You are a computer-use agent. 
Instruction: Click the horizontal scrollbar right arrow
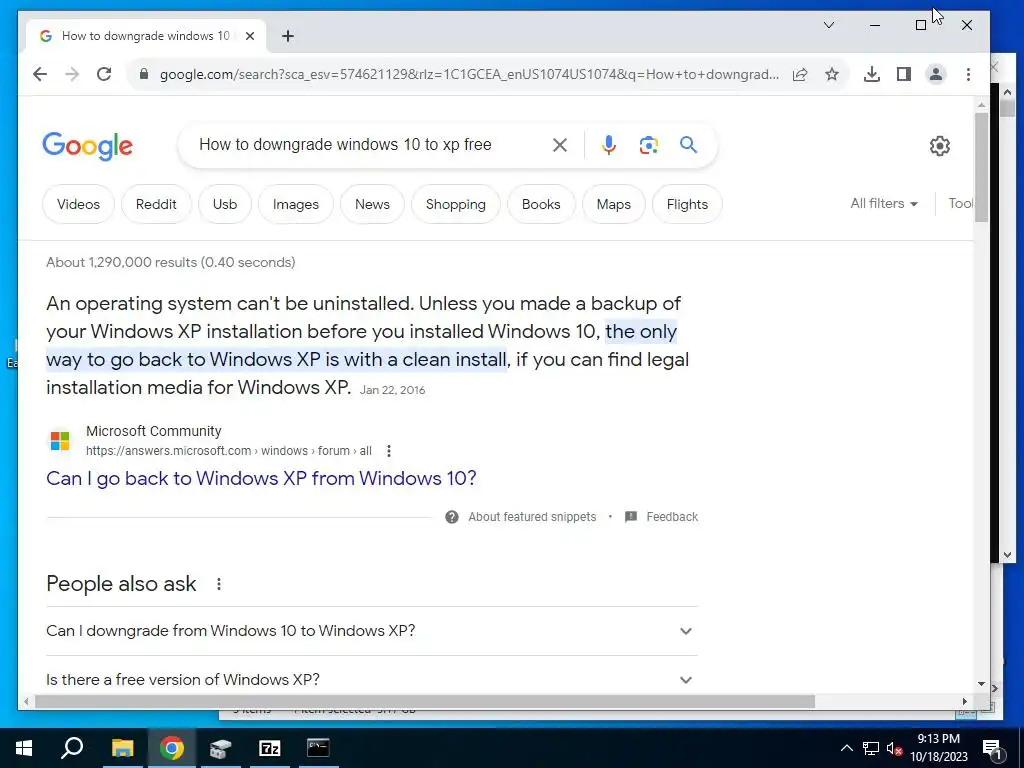965,701
